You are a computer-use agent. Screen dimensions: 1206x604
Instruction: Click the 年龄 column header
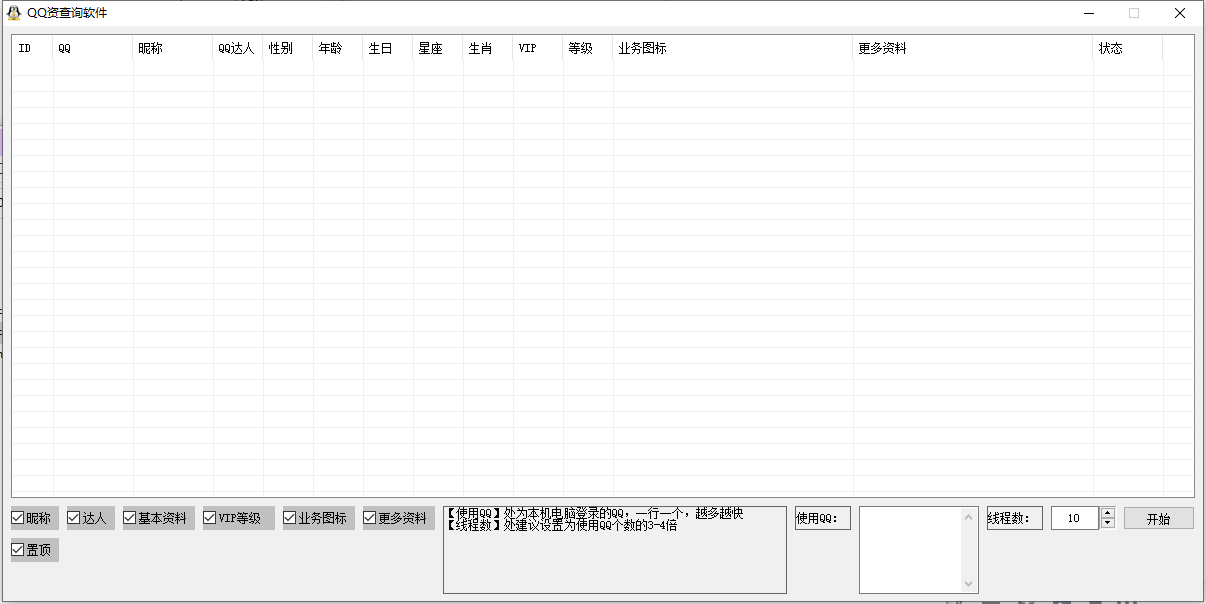[338, 48]
